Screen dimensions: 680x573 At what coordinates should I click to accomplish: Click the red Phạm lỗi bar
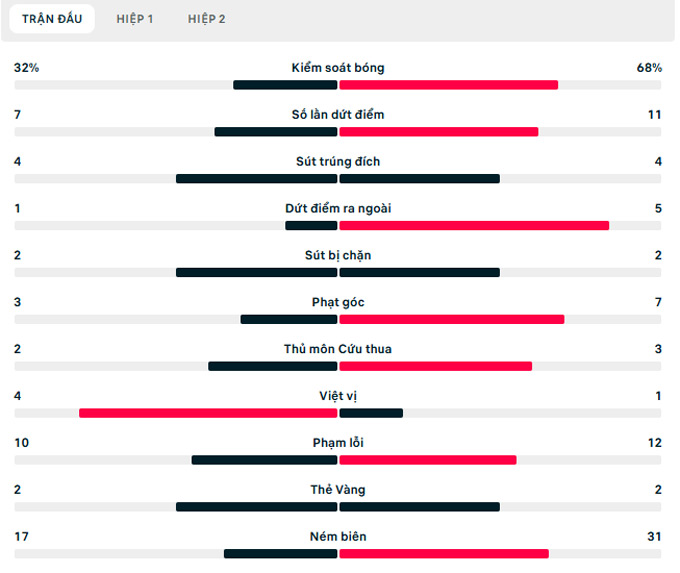point(428,460)
